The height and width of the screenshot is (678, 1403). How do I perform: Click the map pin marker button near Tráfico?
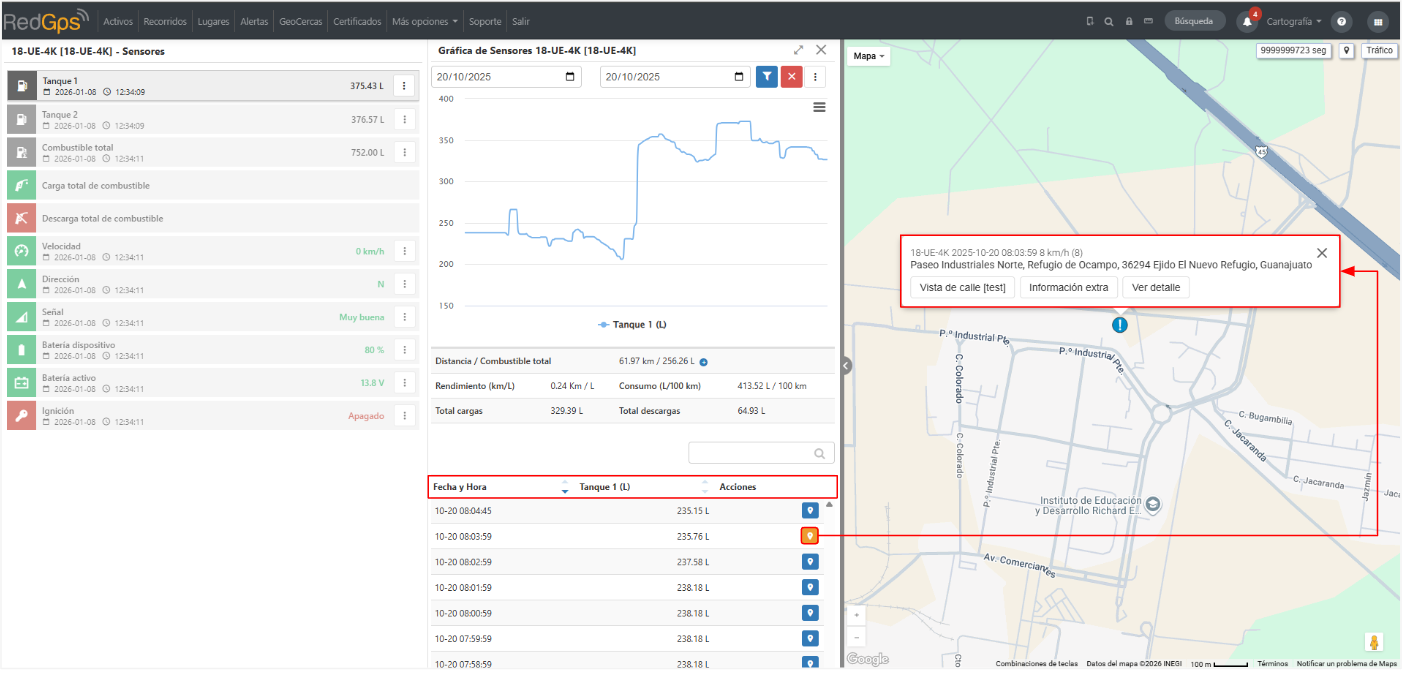click(x=1347, y=50)
